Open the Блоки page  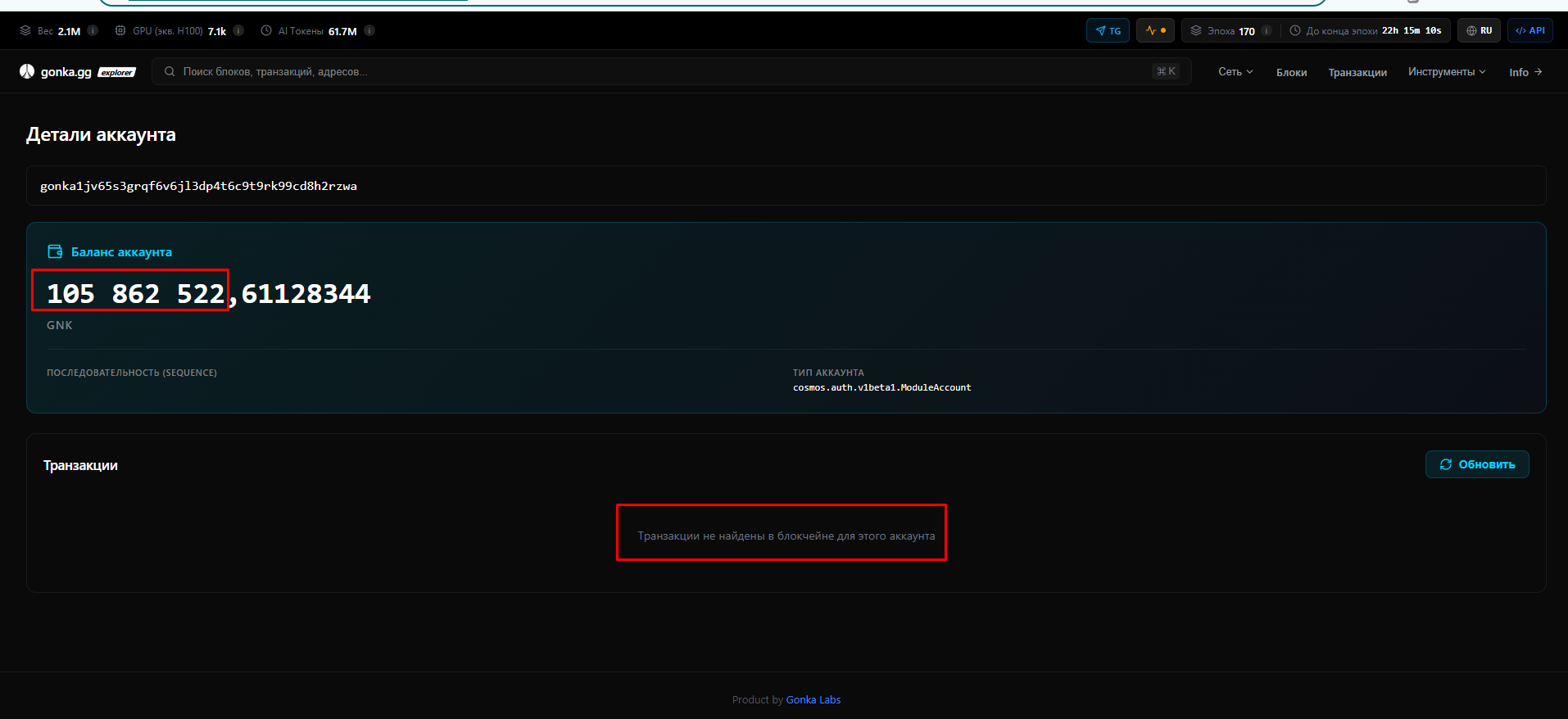point(1291,73)
